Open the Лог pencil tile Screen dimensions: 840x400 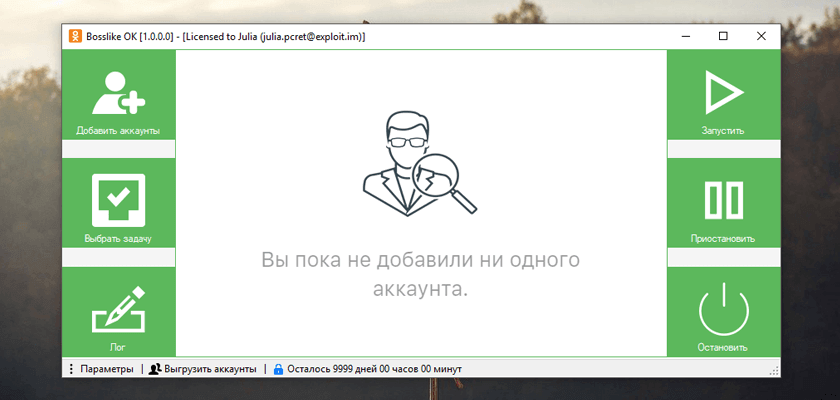point(118,310)
